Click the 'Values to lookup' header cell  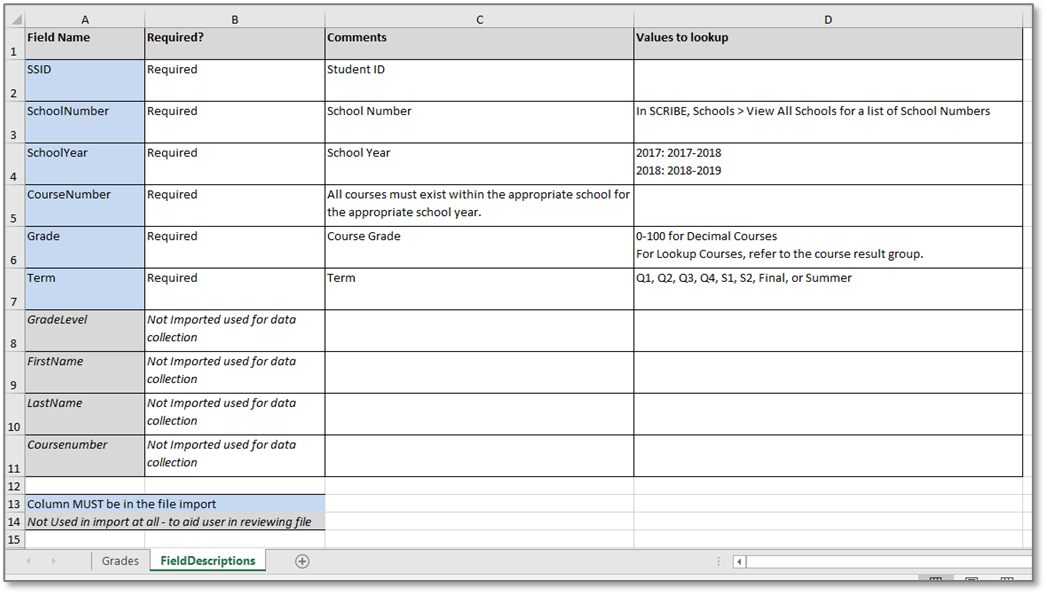(828, 43)
